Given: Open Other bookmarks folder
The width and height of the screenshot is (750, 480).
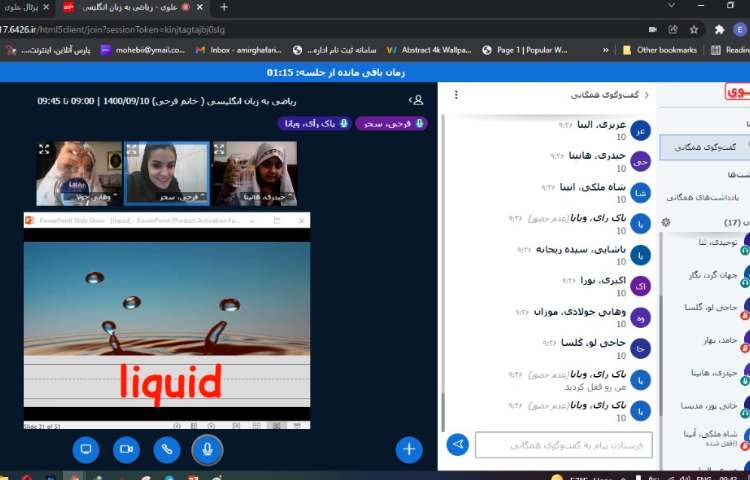Looking at the screenshot, I should pos(660,50).
